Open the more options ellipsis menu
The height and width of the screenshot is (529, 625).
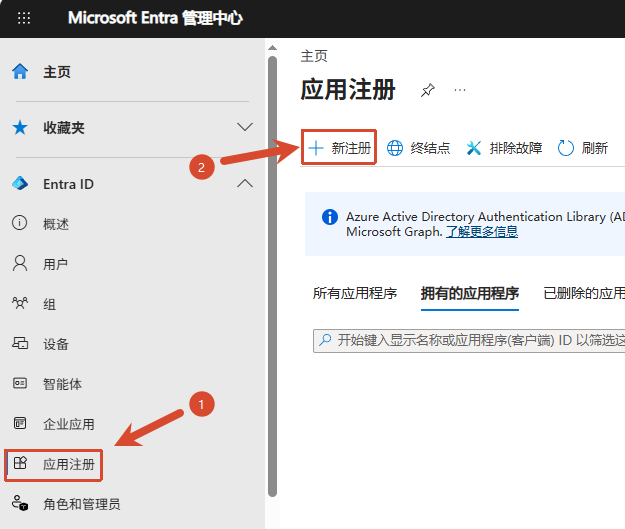click(x=460, y=90)
